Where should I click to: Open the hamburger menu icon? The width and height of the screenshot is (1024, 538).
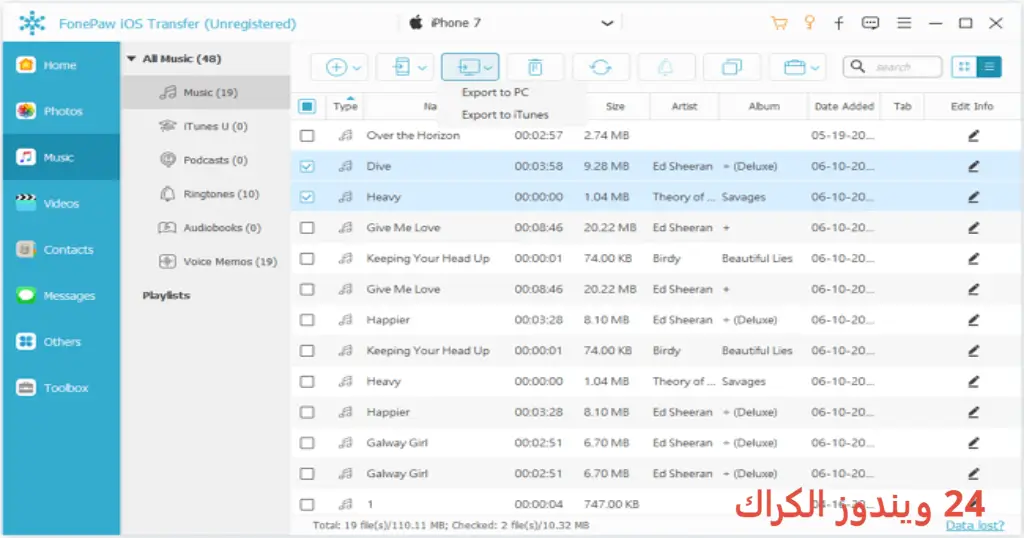[x=904, y=24]
